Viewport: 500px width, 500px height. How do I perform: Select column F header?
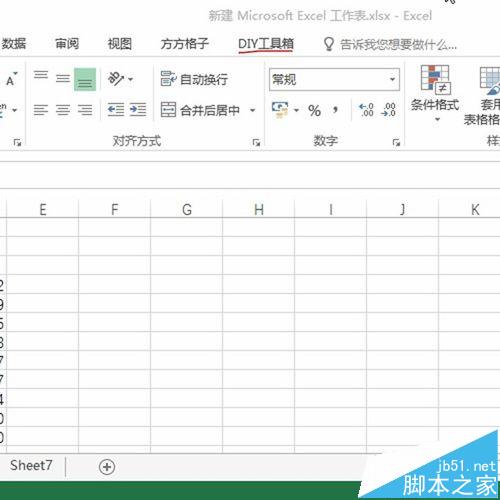point(115,210)
